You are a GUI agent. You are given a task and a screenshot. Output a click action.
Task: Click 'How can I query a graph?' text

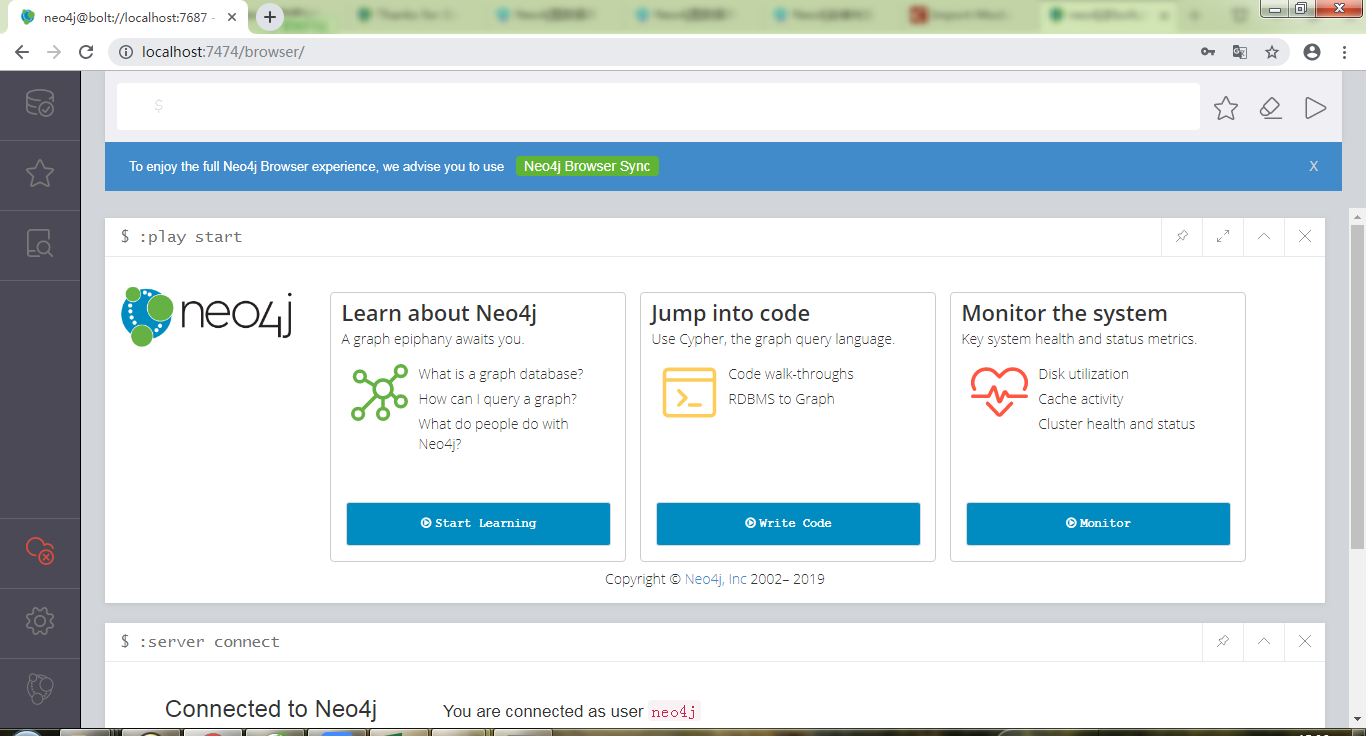point(498,399)
